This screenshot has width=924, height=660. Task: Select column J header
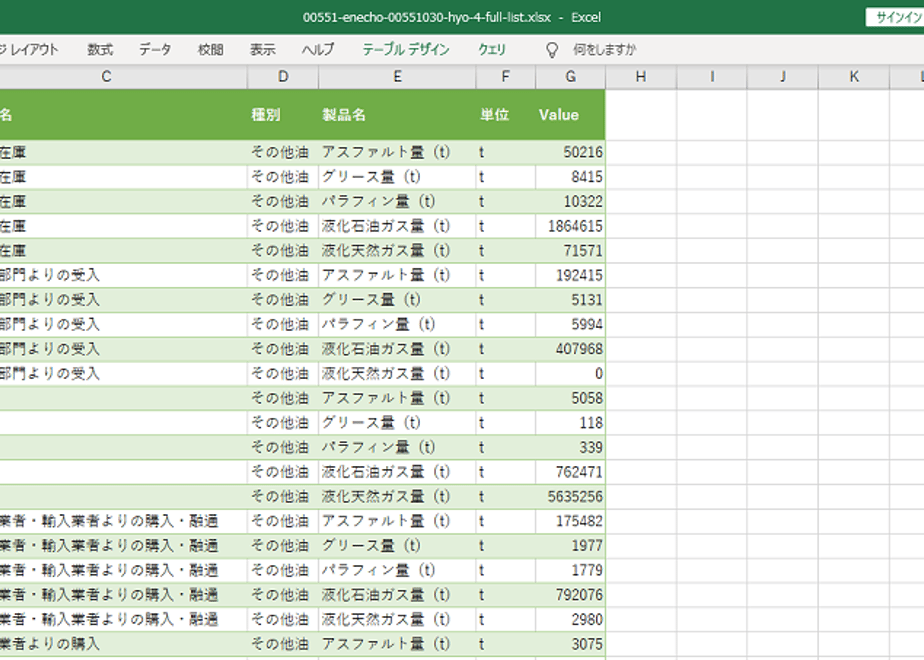click(783, 77)
